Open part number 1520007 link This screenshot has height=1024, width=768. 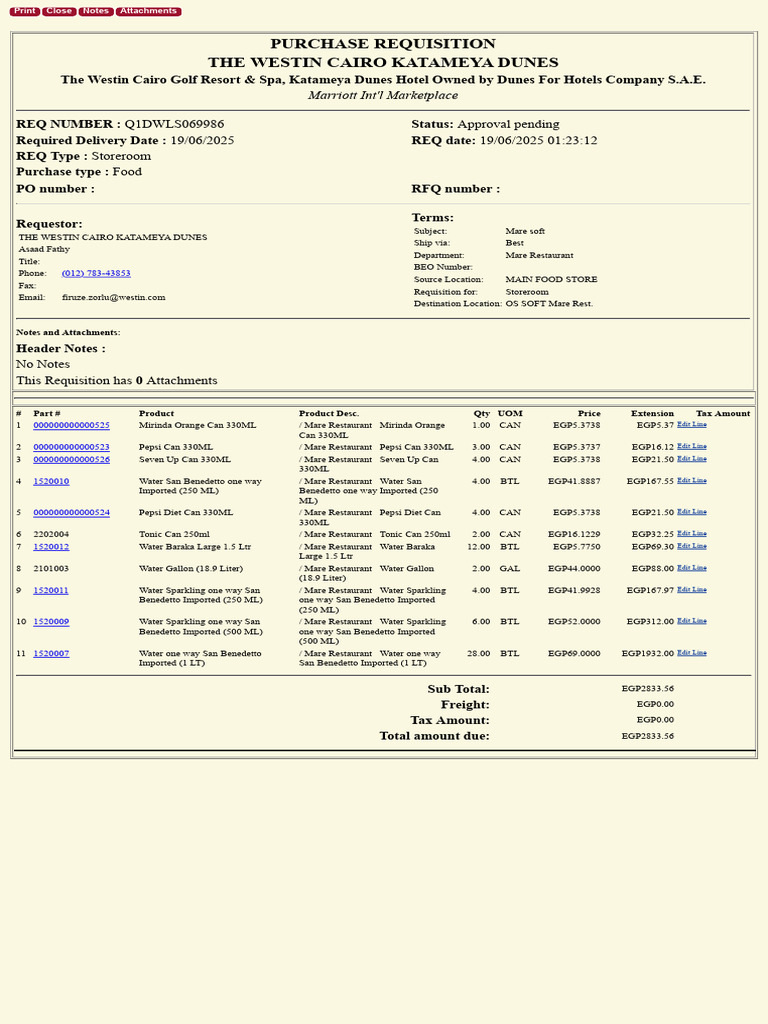[51, 654]
